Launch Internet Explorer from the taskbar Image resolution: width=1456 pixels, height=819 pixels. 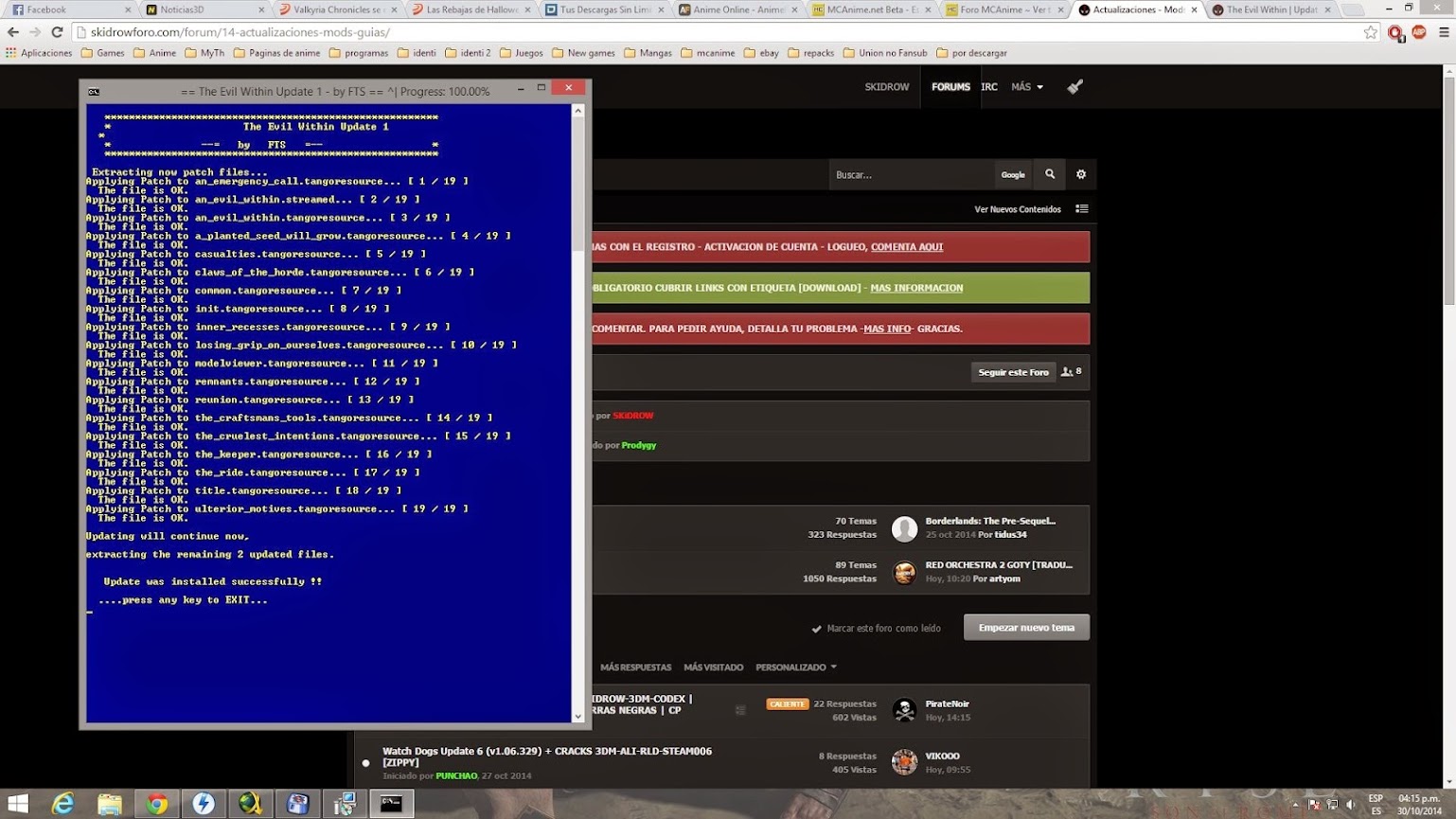click(62, 804)
